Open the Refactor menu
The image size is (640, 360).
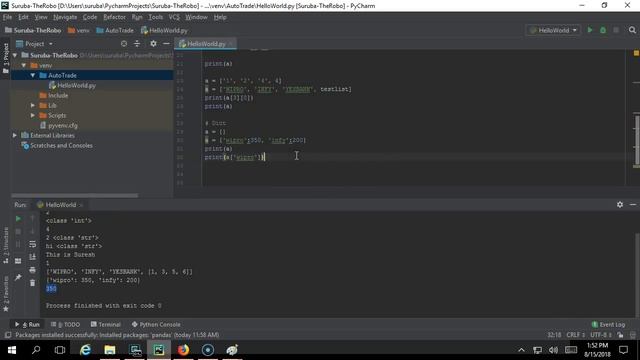click(x=114, y=17)
